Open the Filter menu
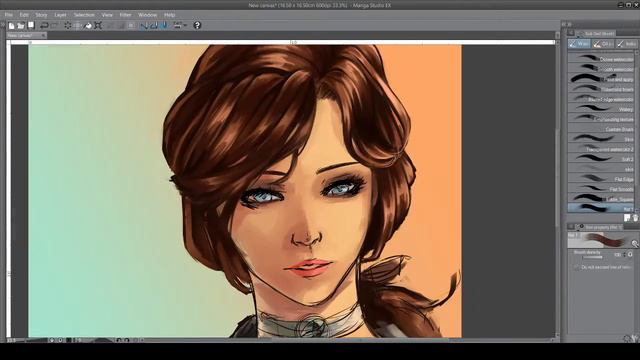Screen dimensions: 640x360 tap(125, 15)
